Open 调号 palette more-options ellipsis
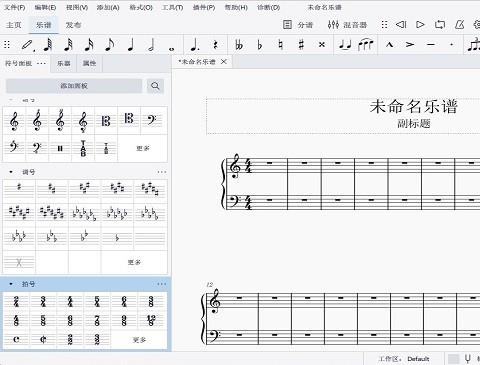Image resolution: width=480 pixels, height=365 pixels. 162,172
